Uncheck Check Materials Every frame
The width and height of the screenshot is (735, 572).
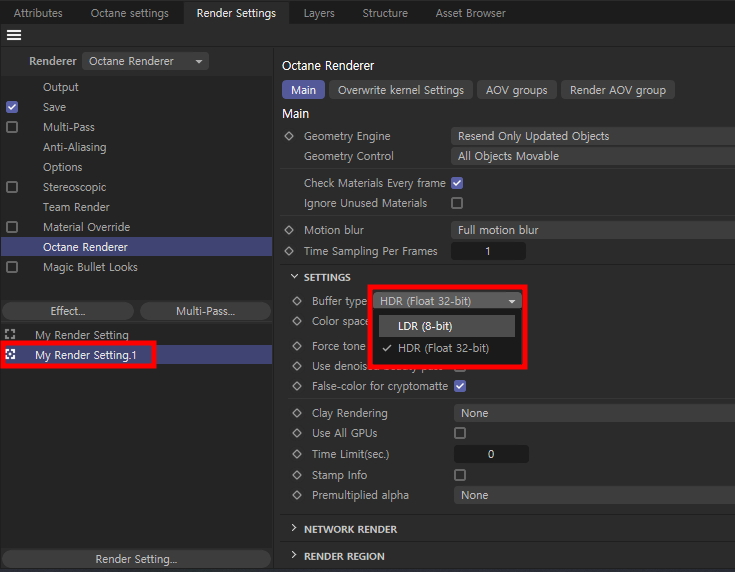coord(457,183)
